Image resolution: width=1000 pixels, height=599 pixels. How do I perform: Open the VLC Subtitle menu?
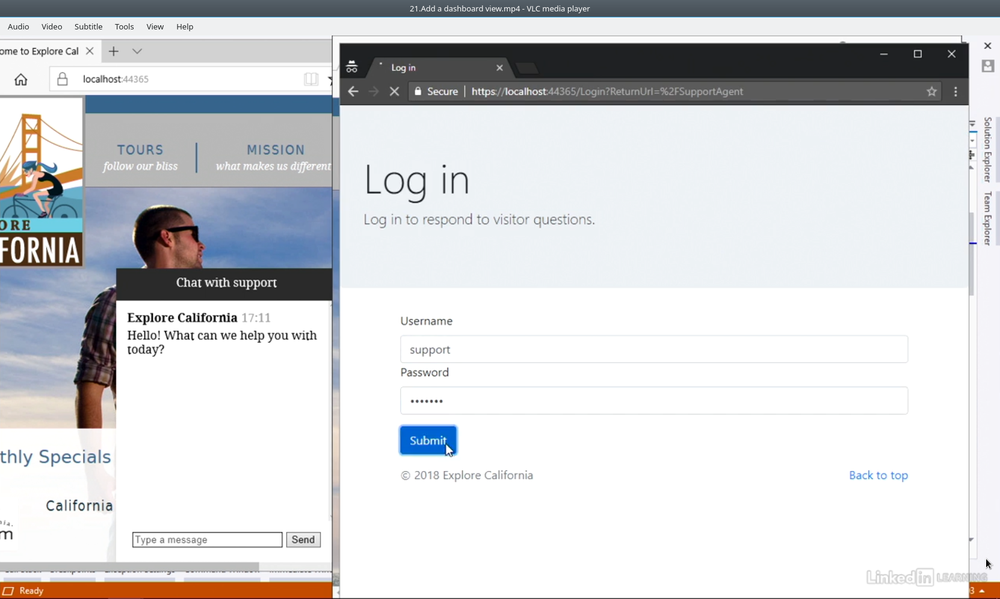point(88,27)
